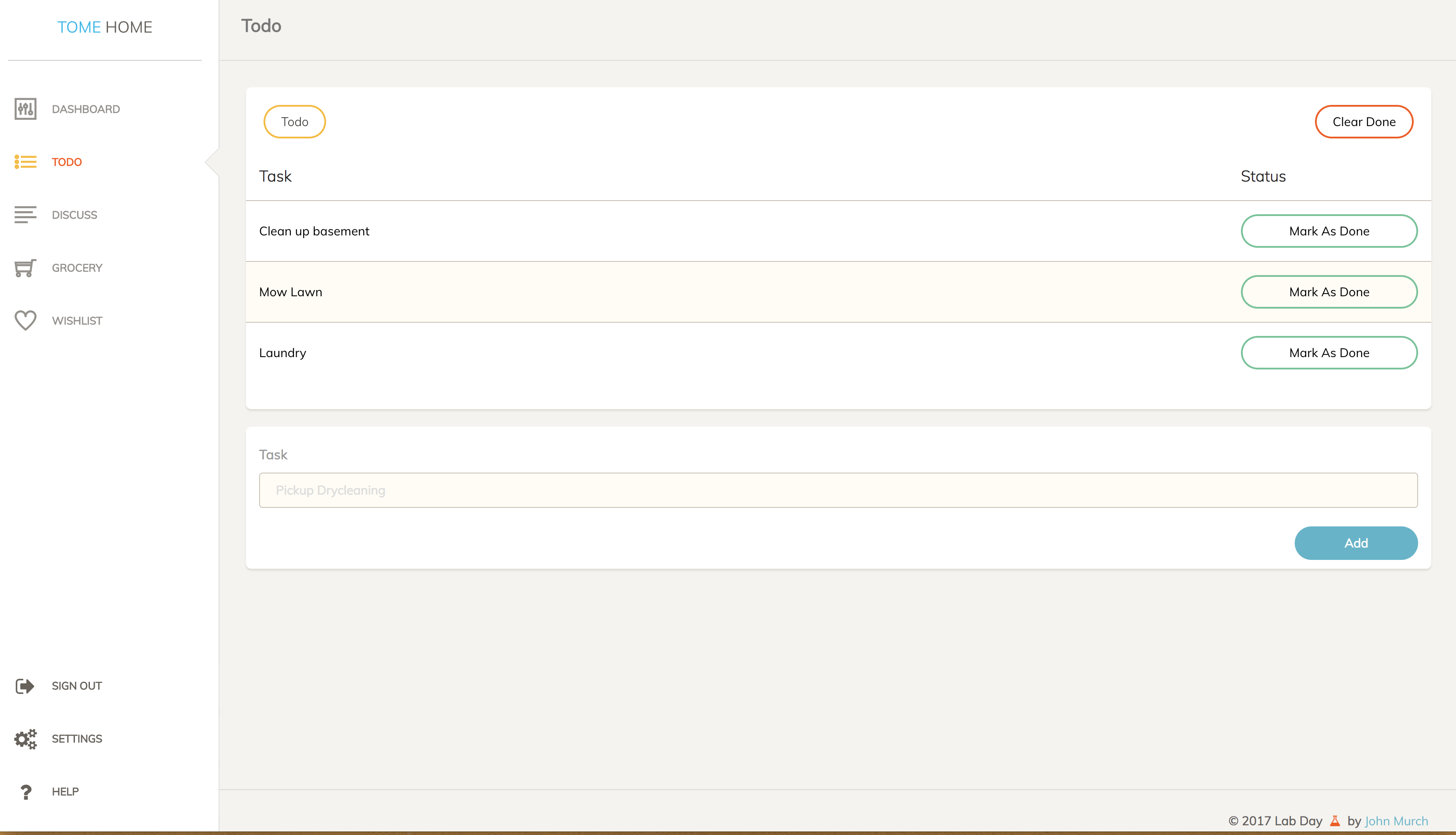
Task: Click the TOME HOME logo
Action: 105,27
